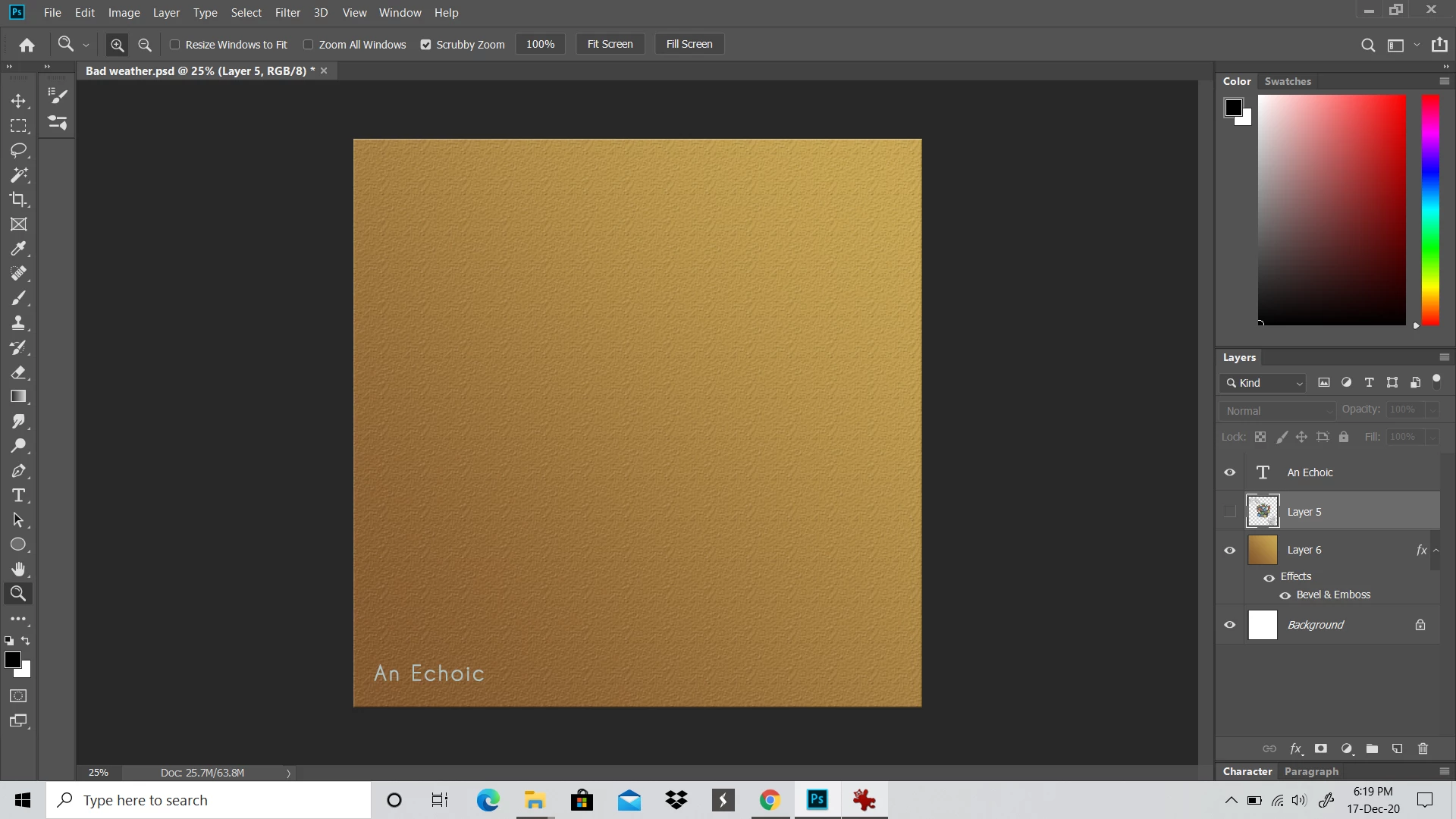Screen dimensions: 1456x819
Task: Choose the Eyedropper tool
Action: coord(18,249)
